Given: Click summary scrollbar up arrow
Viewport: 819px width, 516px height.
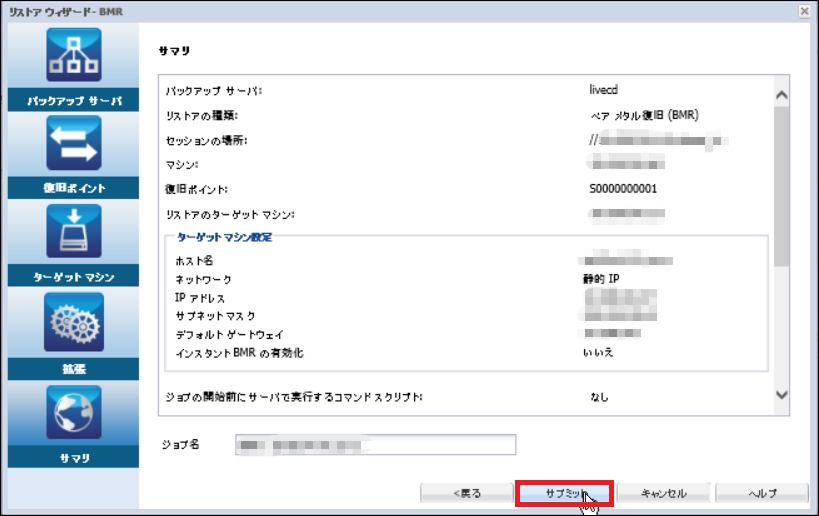Looking at the screenshot, I should click(x=781, y=95).
